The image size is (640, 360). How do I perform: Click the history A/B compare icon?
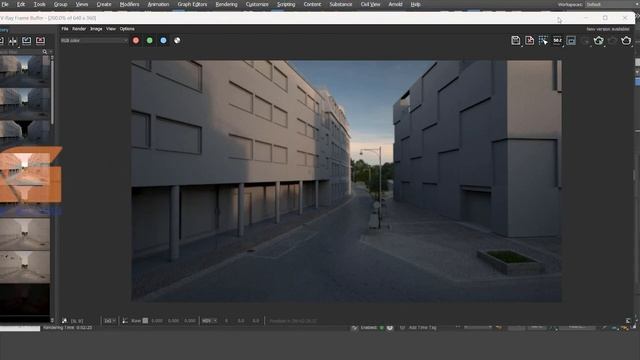[x=13, y=40]
